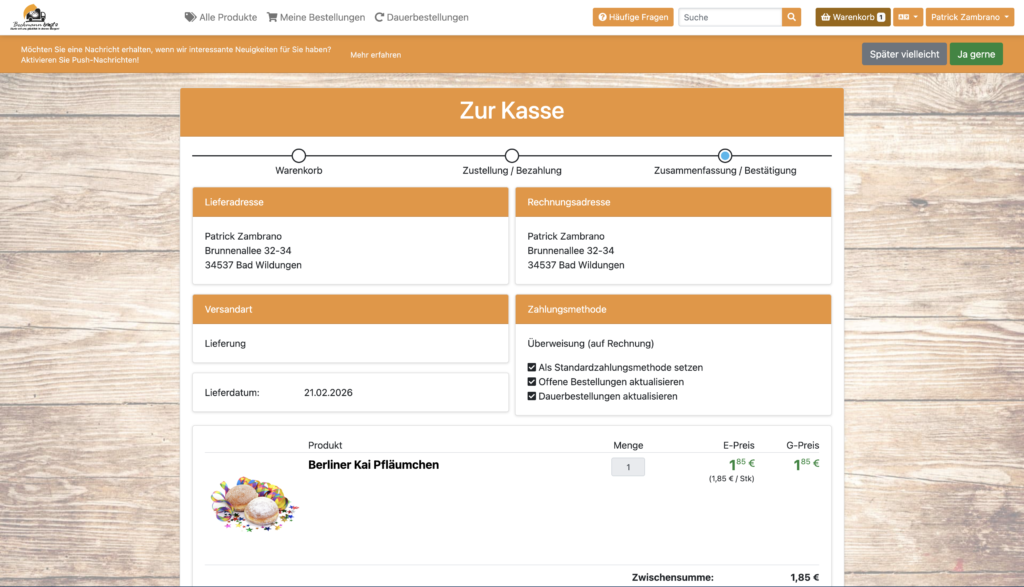The image size is (1024, 587).
Task: Open the Mehr erfahren link
Action: click(375, 55)
